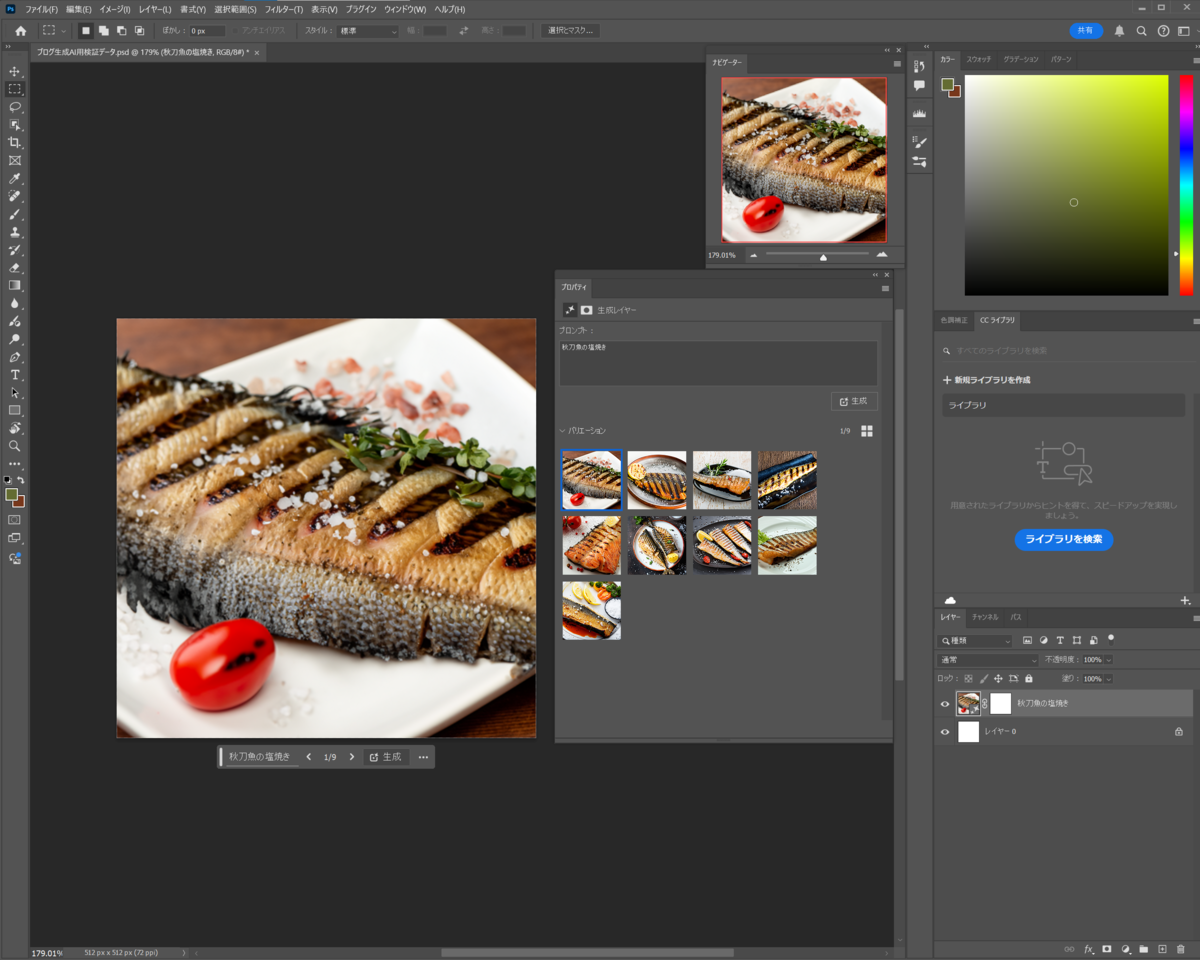Switch to the スウォッチ tab
This screenshot has height=960, width=1200.
point(978,59)
